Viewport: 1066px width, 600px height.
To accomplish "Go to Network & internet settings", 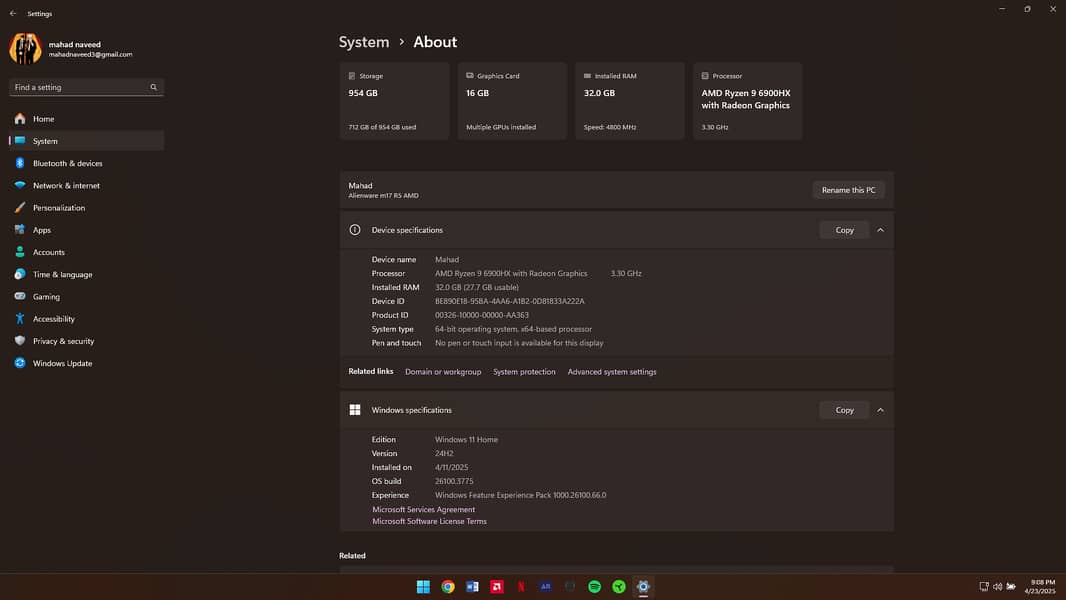I will (x=86, y=186).
